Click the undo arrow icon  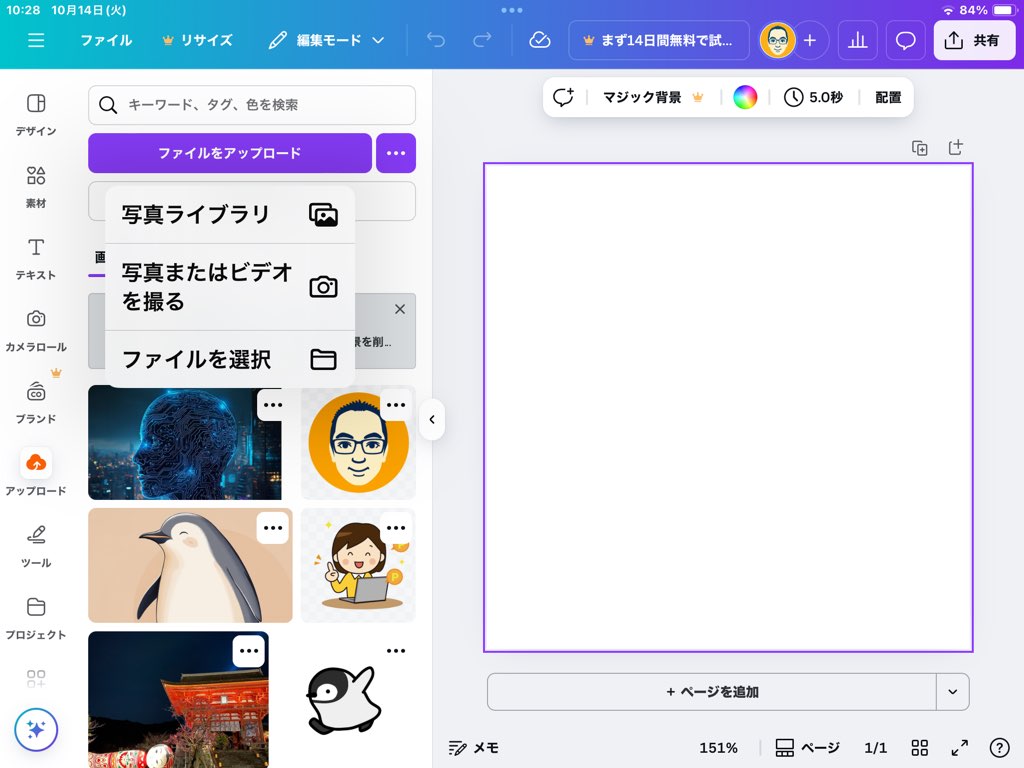click(x=436, y=41)
